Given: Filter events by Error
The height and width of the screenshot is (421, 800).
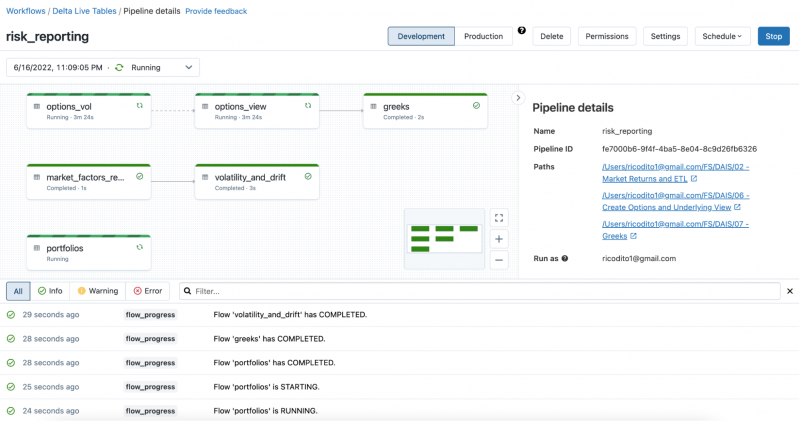Looking at the screenshot, I should [147, 291].
